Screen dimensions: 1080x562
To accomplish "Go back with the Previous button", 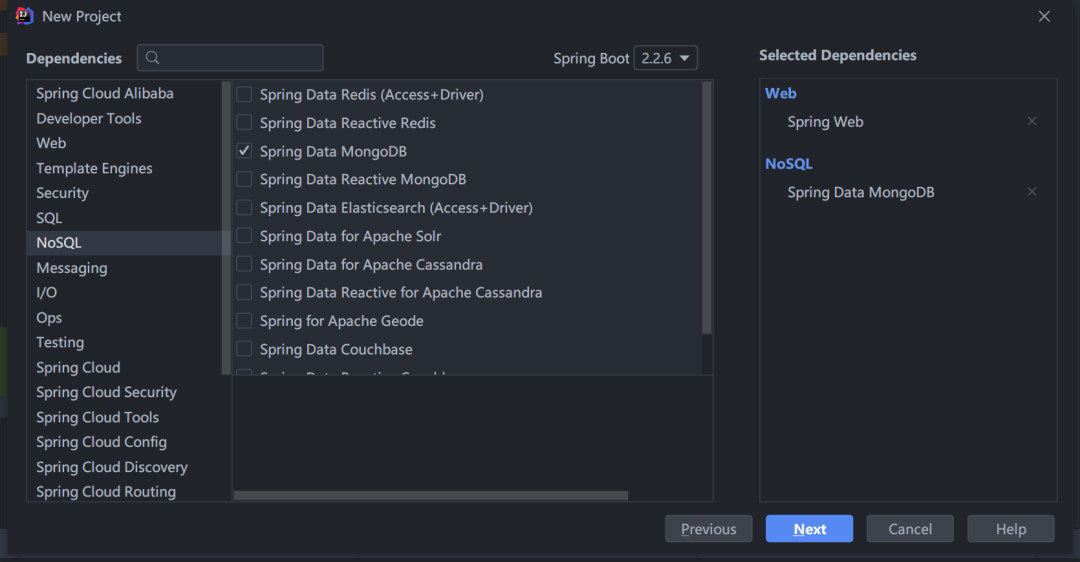I will point(708,529).
